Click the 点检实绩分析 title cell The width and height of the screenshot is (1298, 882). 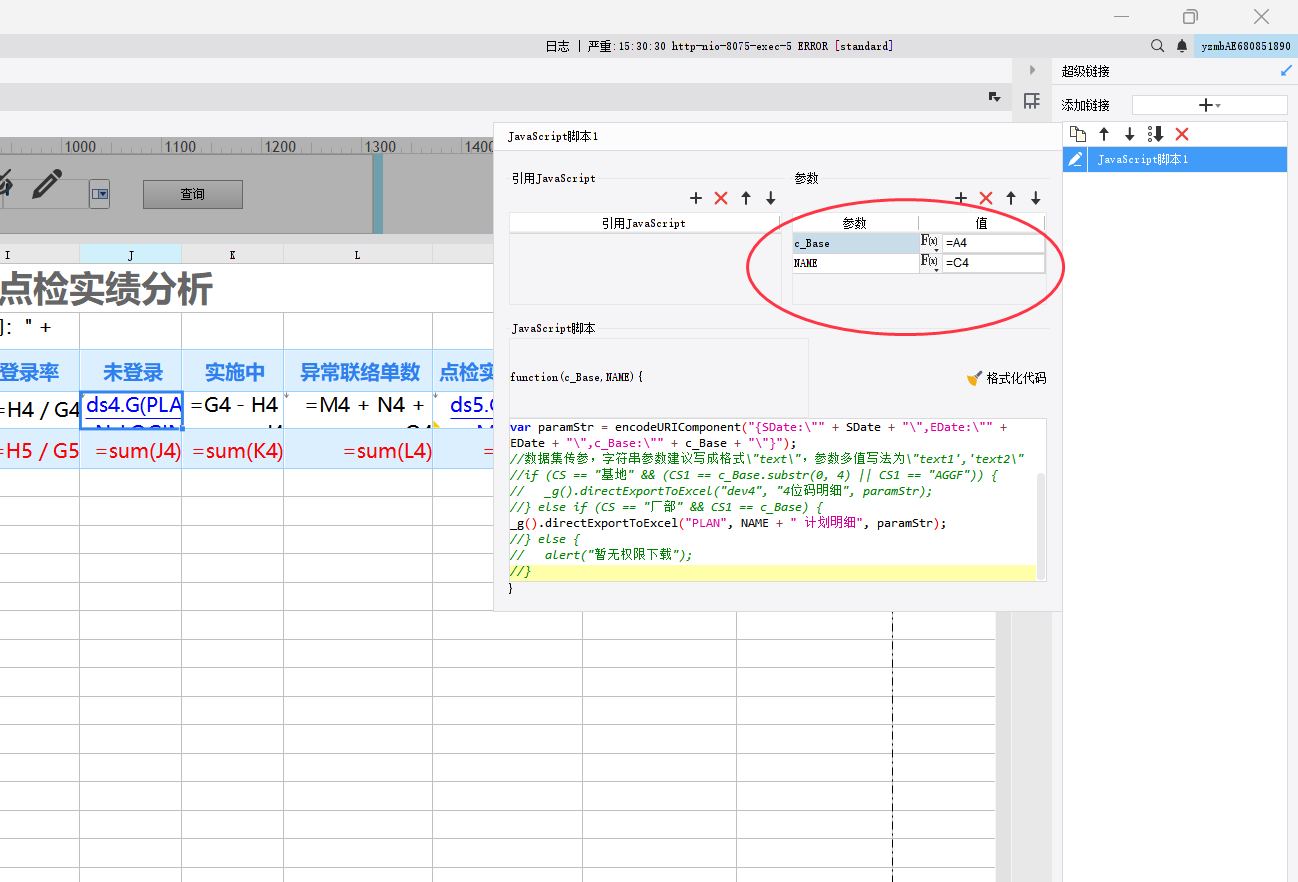tap(105, 289)
